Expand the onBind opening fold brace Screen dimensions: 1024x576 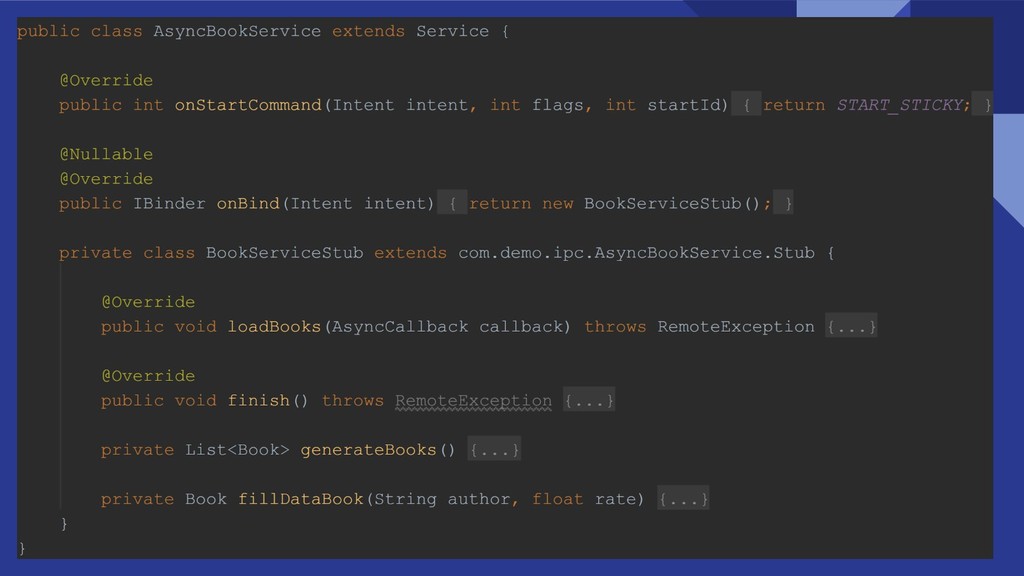[x=452, y=204]
